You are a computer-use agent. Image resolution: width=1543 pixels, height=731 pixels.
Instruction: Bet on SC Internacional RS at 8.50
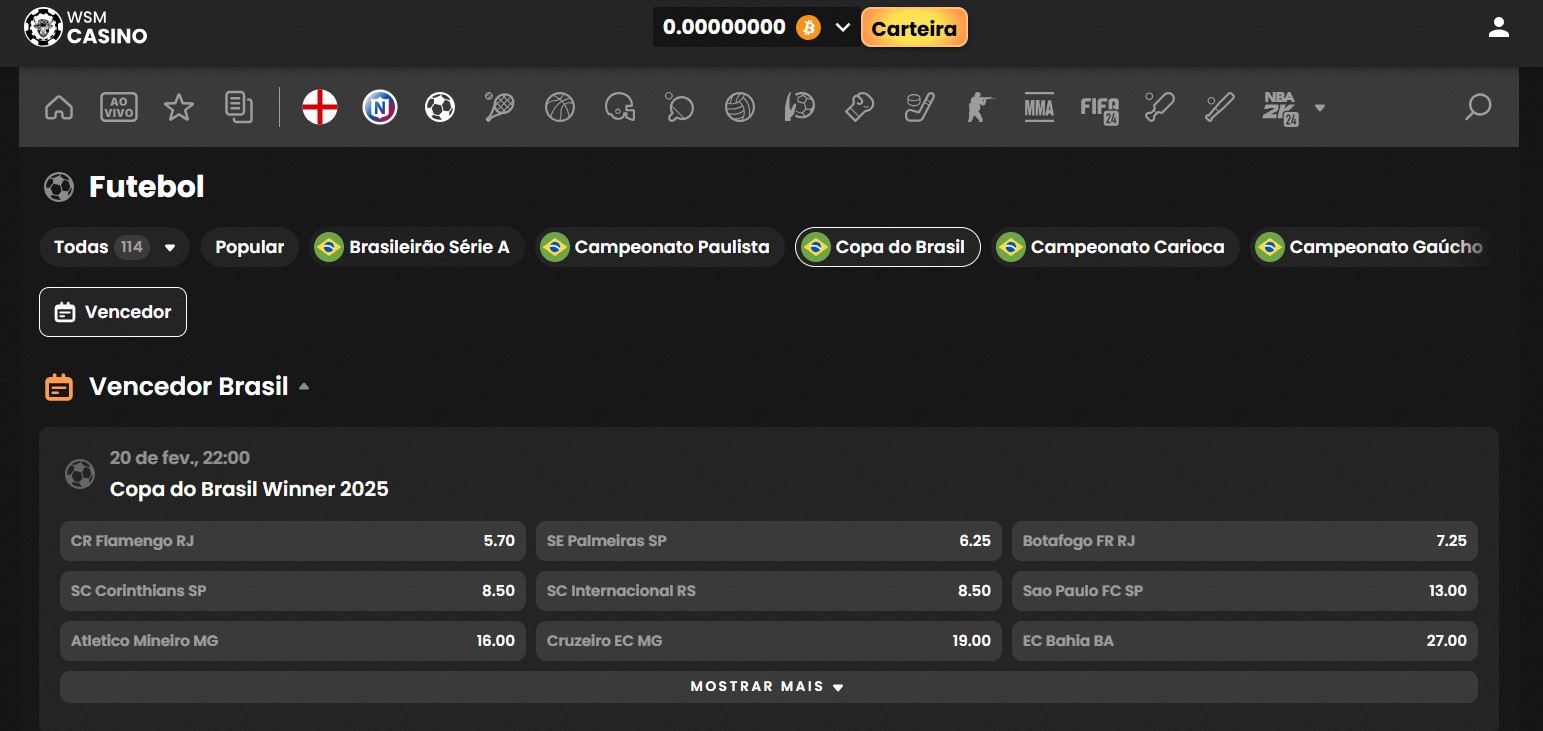point(768,591)
